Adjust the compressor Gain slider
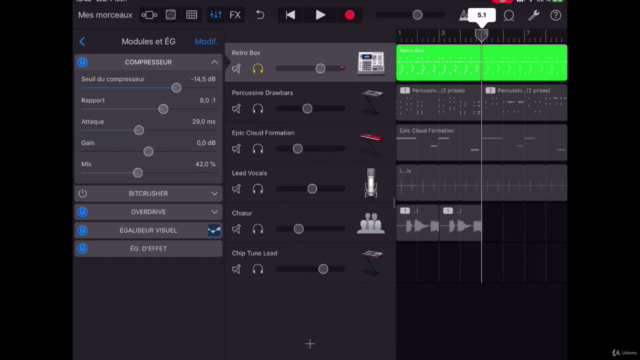The width and height of the screenshot is (640, 360). click(149, 151)
